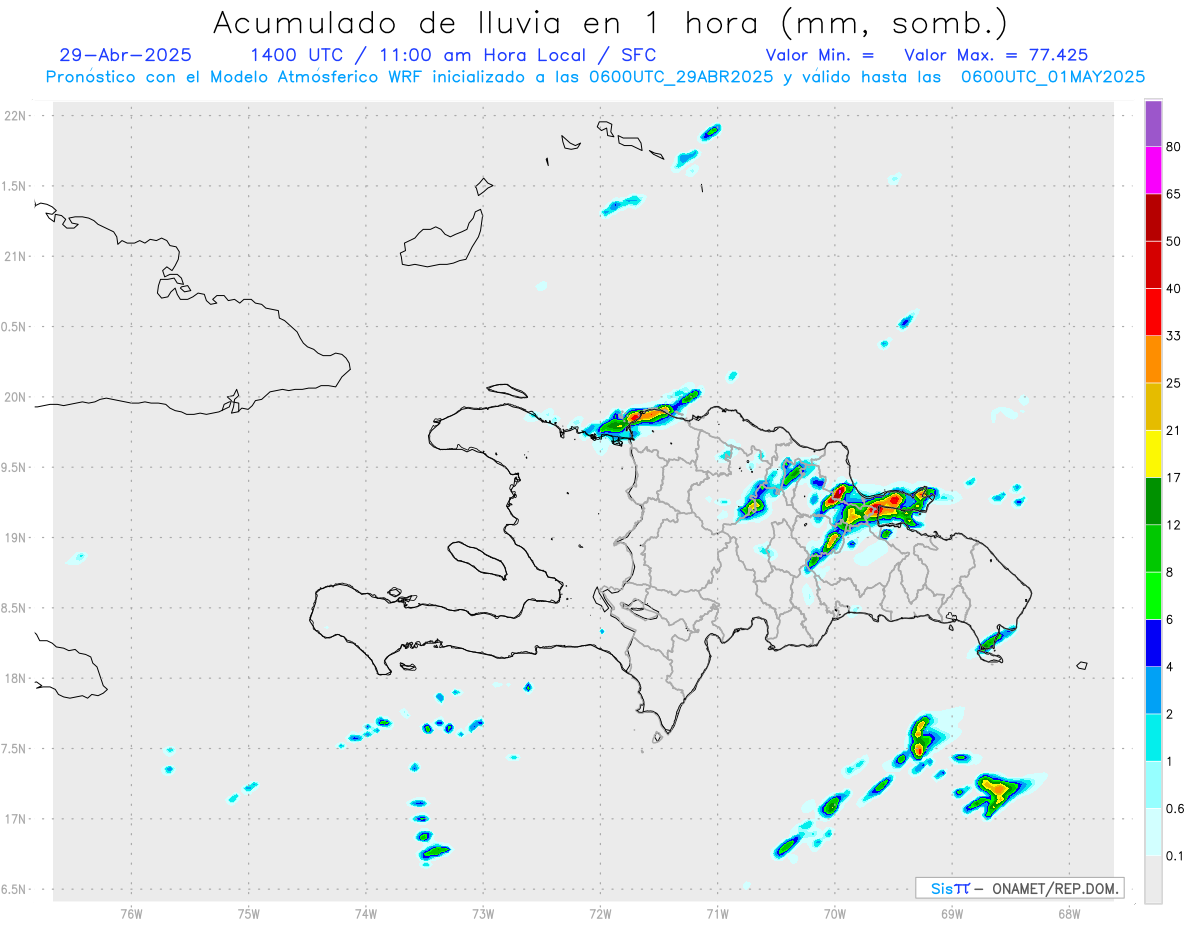This screenshot has width=1200, height=927.
Task: Click the '72W' longitude label
Action: [x=600, y=913]
